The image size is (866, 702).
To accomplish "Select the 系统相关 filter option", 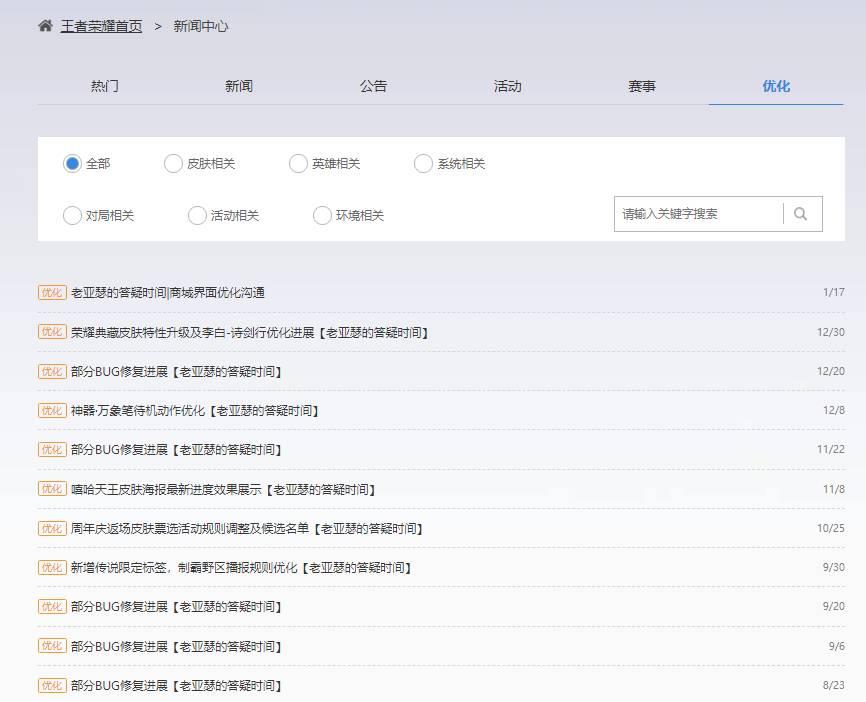I will click(x=423, y=162).
